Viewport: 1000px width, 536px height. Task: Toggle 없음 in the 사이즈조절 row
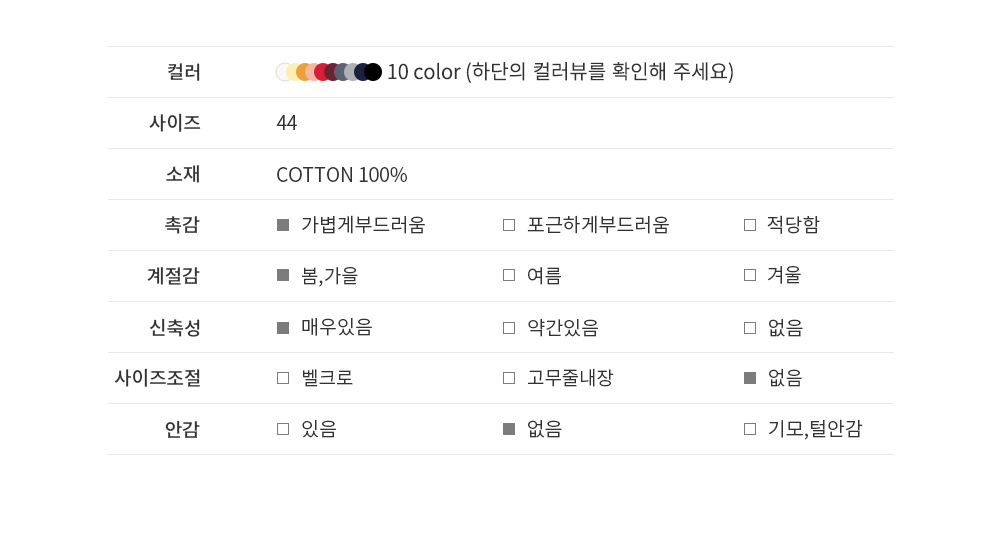(750, 378)
